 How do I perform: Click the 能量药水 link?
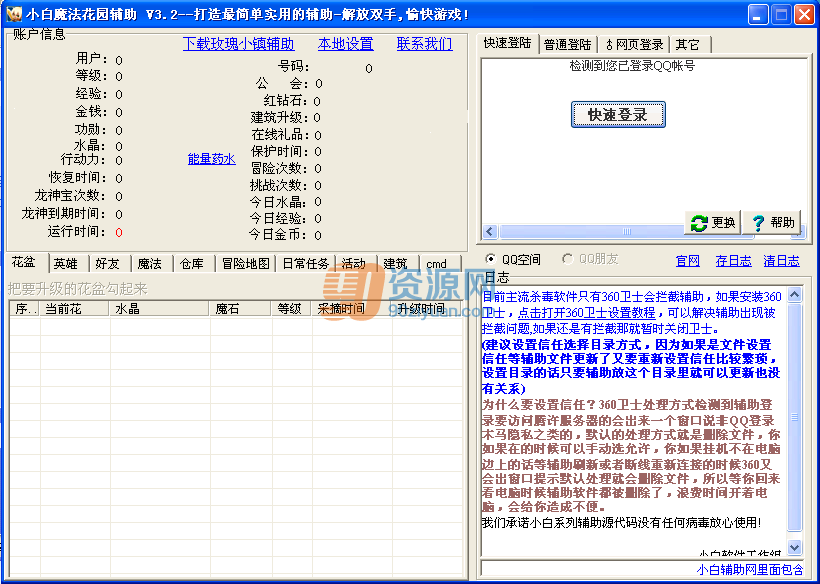point(212,159)
